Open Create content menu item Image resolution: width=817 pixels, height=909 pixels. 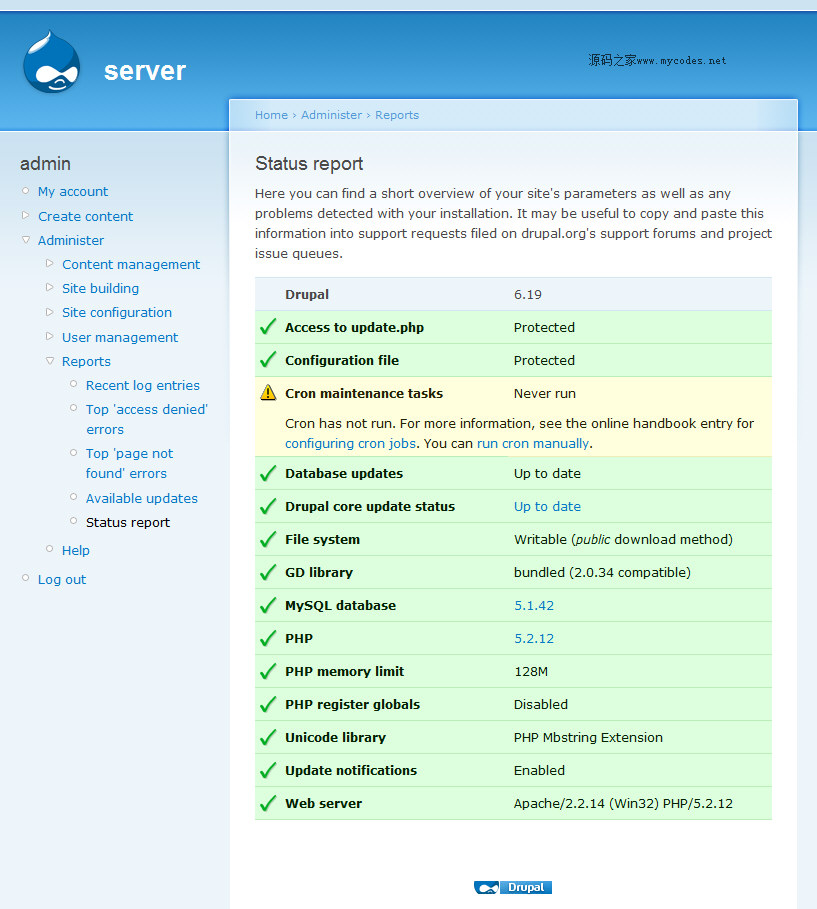coord(85,216)
